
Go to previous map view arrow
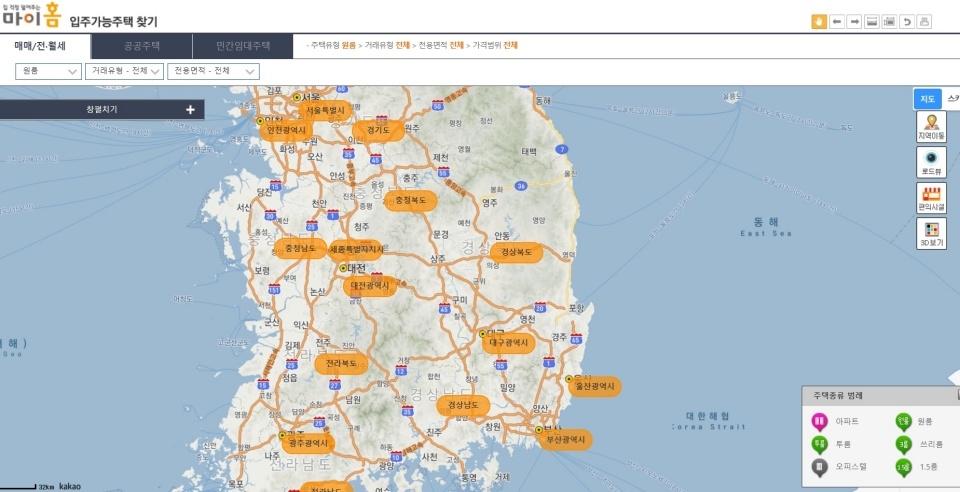(836, 22)
